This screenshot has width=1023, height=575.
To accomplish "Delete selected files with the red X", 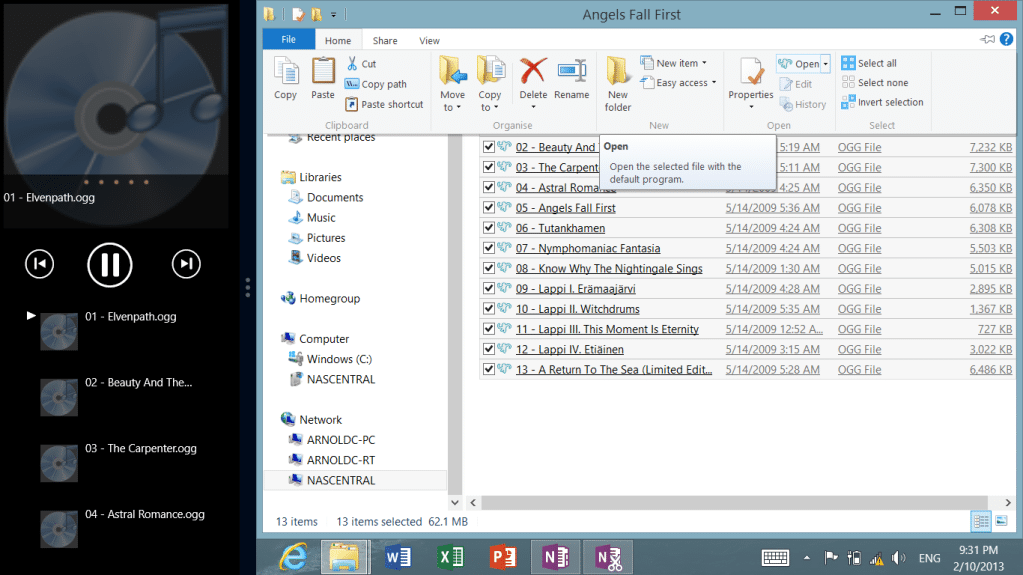I will click(533, 78).
